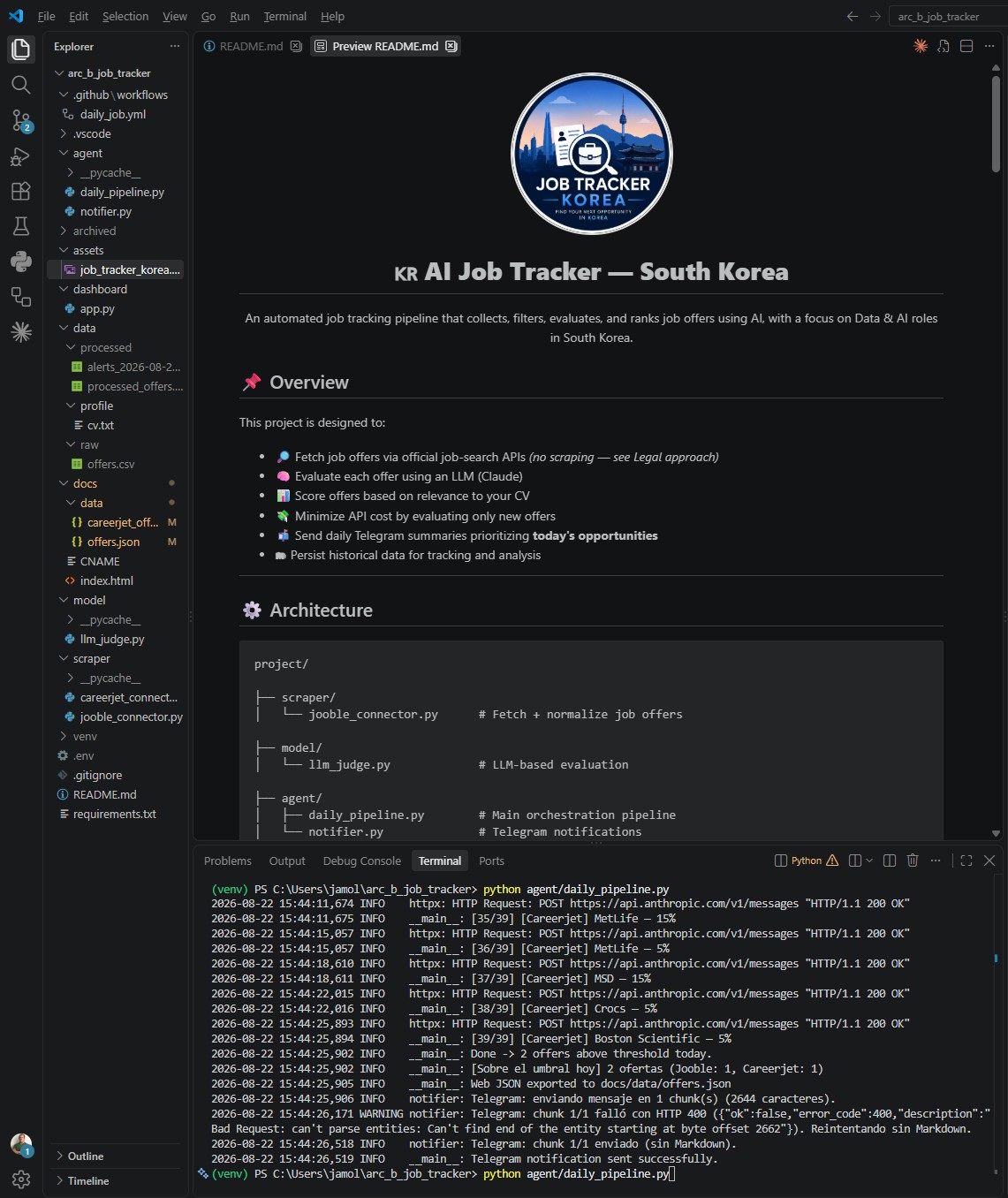The width and height of the screenshot is (1008, 1198).
Task: Split the terminal panel icon
Action: click(x=890, y=861)
